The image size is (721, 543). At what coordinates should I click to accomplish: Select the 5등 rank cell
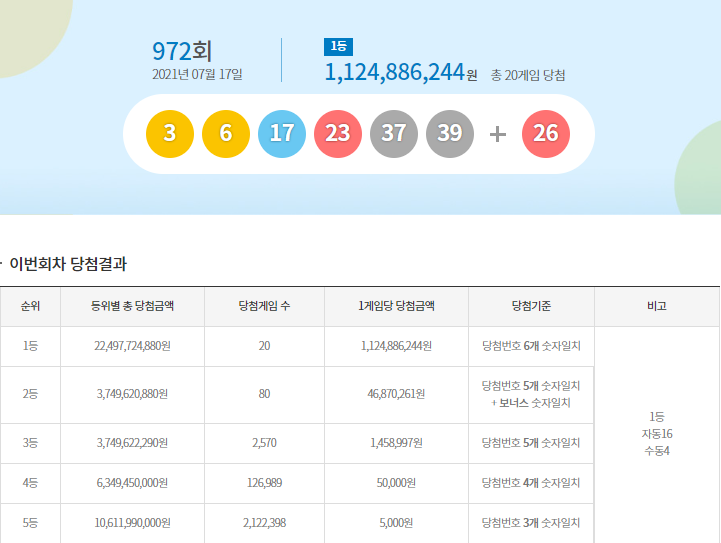click(30, 523)
